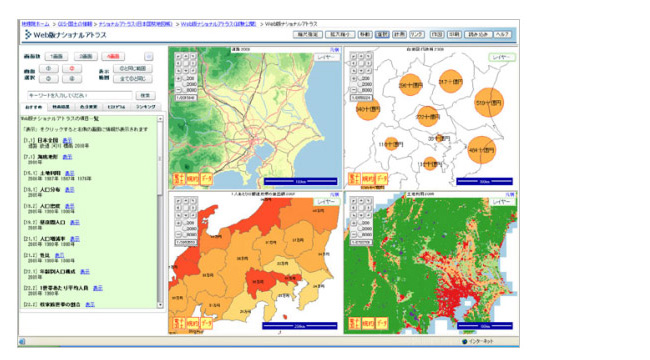Switch to ランキング tab
The width and height of the screenshot is (650, 360).
pyautogui.click(x=146, y=107)
